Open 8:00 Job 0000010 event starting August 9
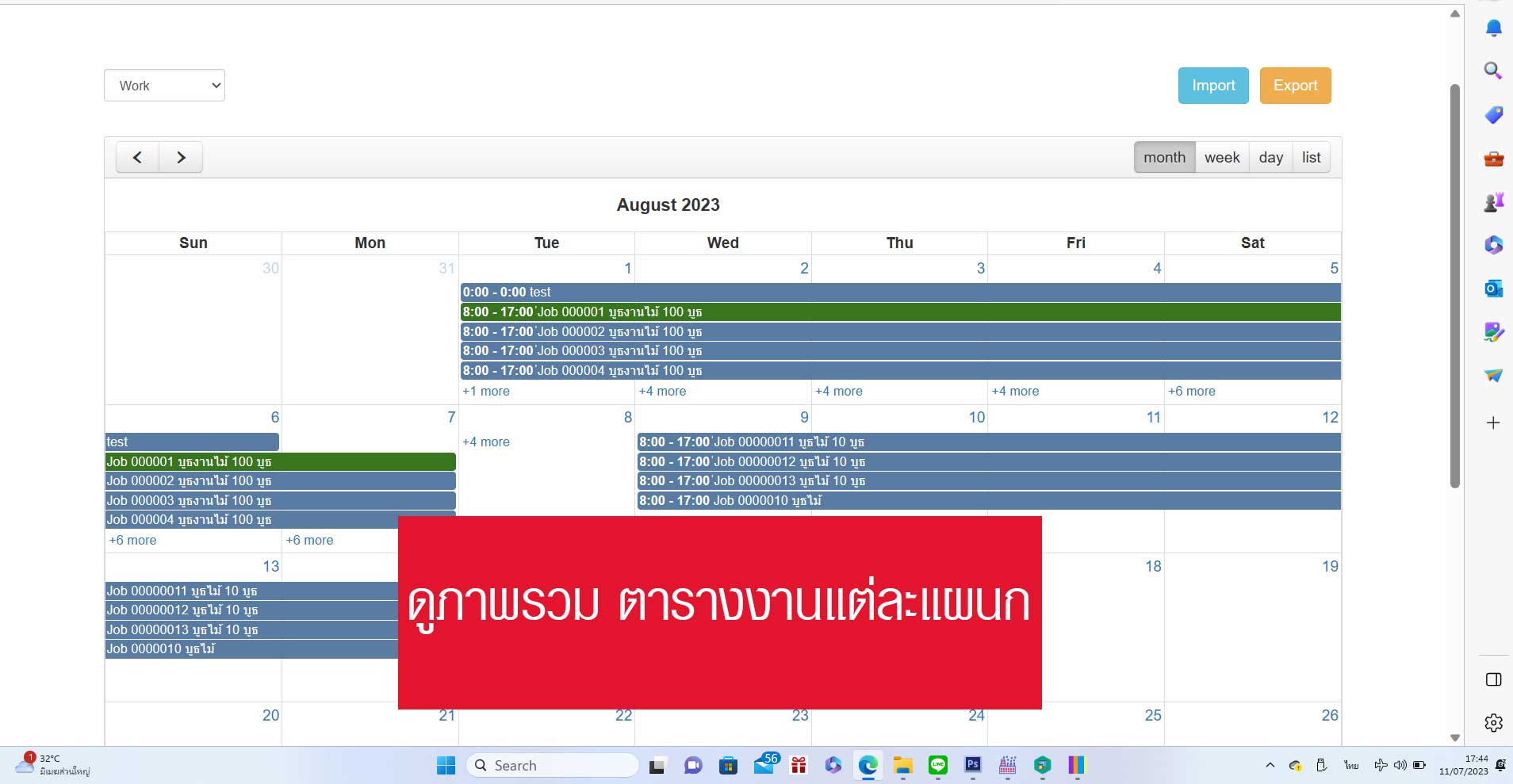Screen dimensions: 1513x784 click(x=989, y=500)
